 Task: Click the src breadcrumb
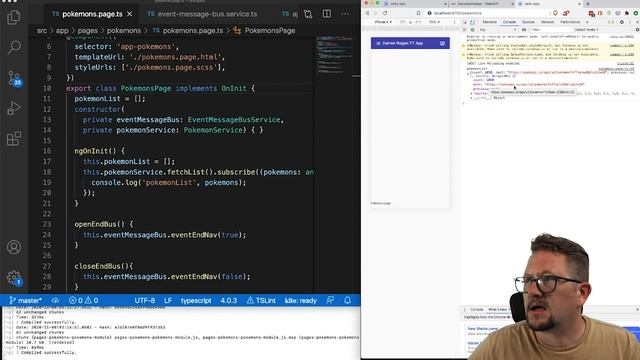tap(42, 31)
